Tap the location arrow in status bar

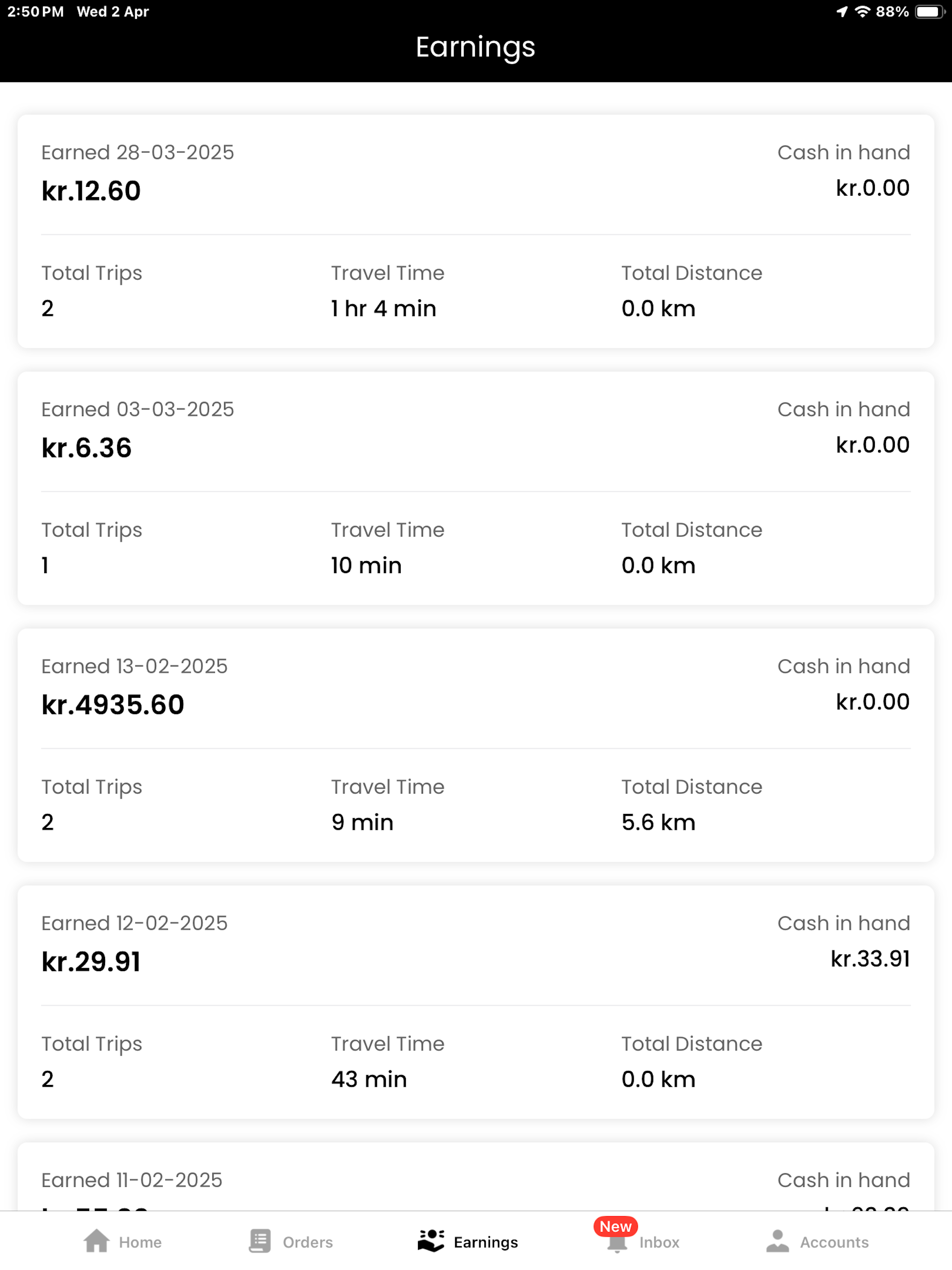842,12
